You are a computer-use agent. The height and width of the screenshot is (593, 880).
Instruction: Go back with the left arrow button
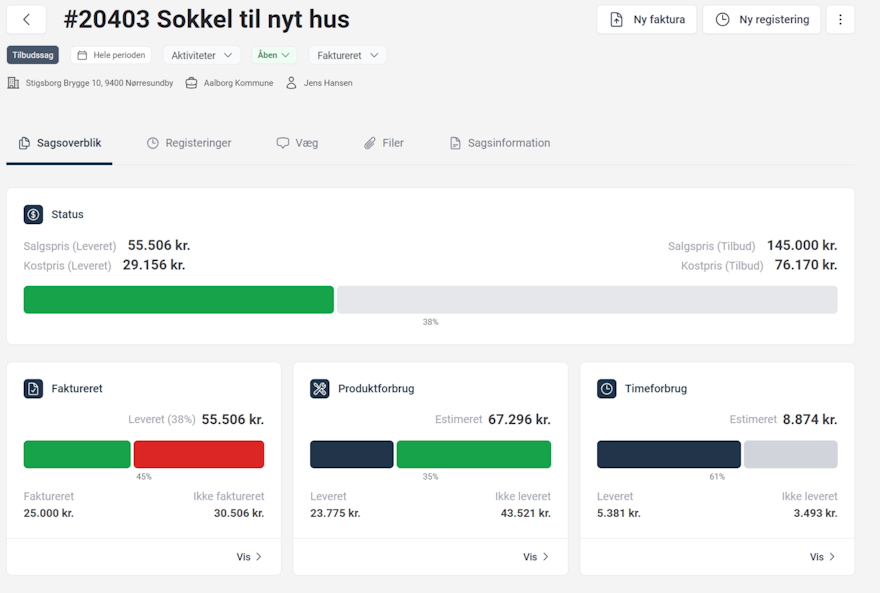26,20
